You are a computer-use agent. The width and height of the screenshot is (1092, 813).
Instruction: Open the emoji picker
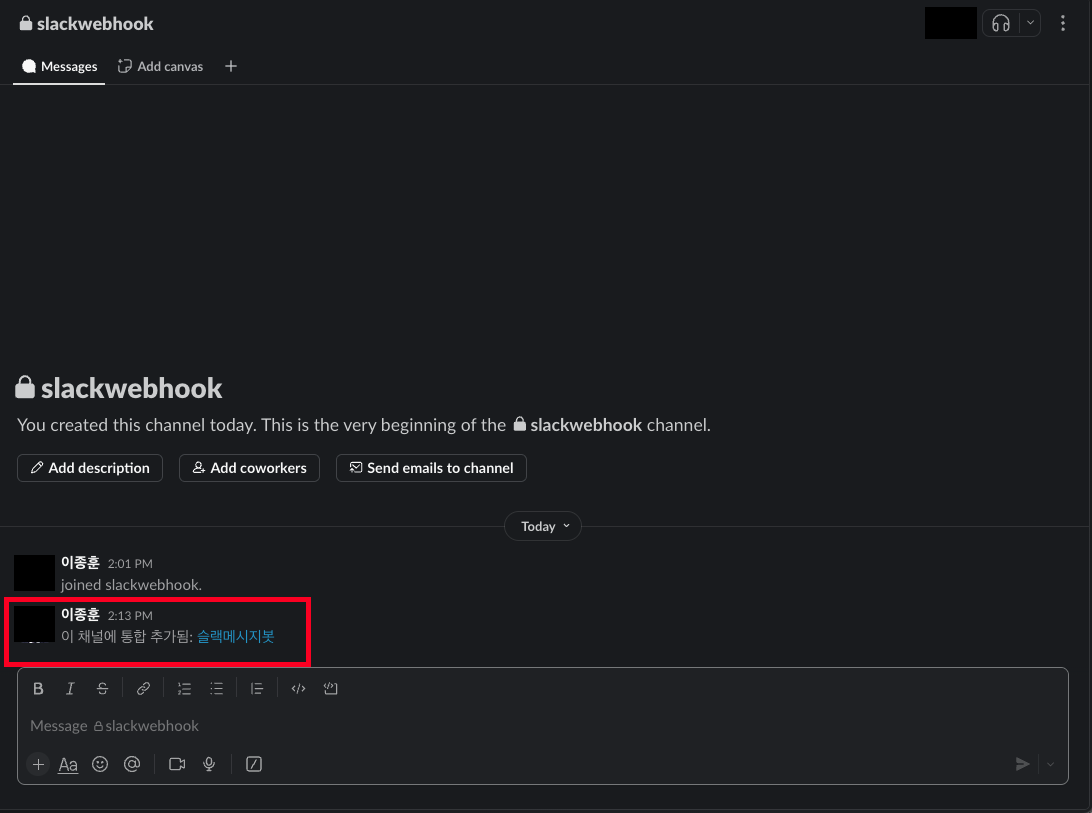coord(100,764)
